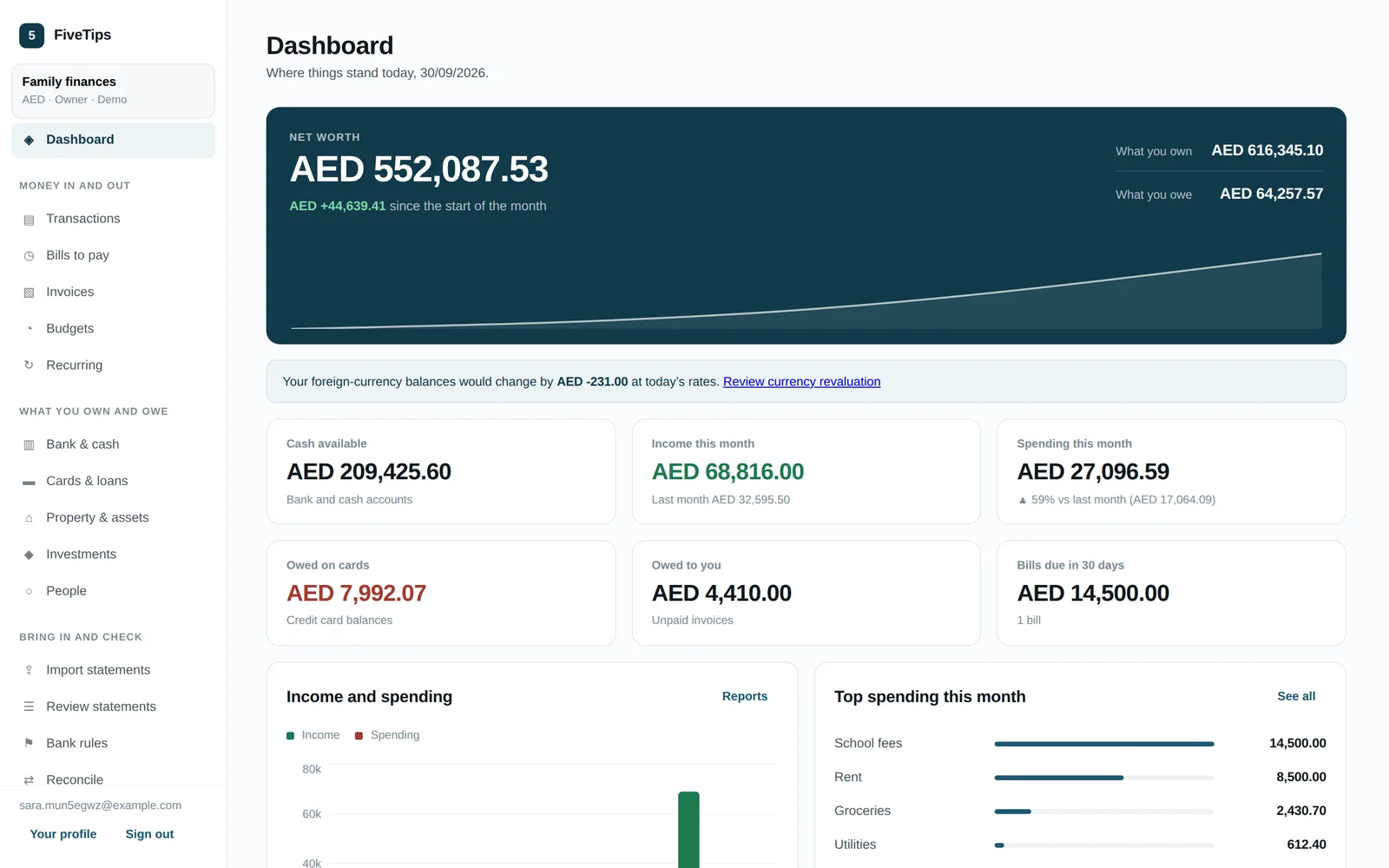
Task: Click the Recurring arrow icon
Action: (29, 365)
